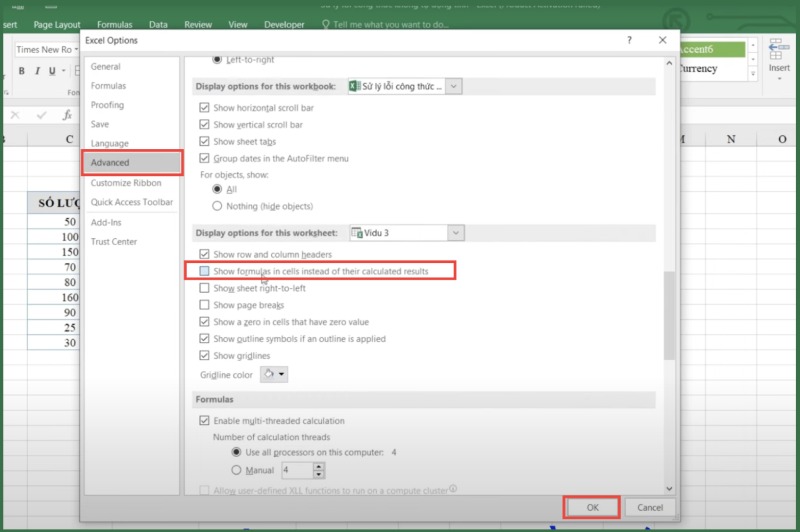The image size is (800, 532).
Task: Decrease the manual threads spinner value
Action: pyautogui.click(x=318, y=474)
